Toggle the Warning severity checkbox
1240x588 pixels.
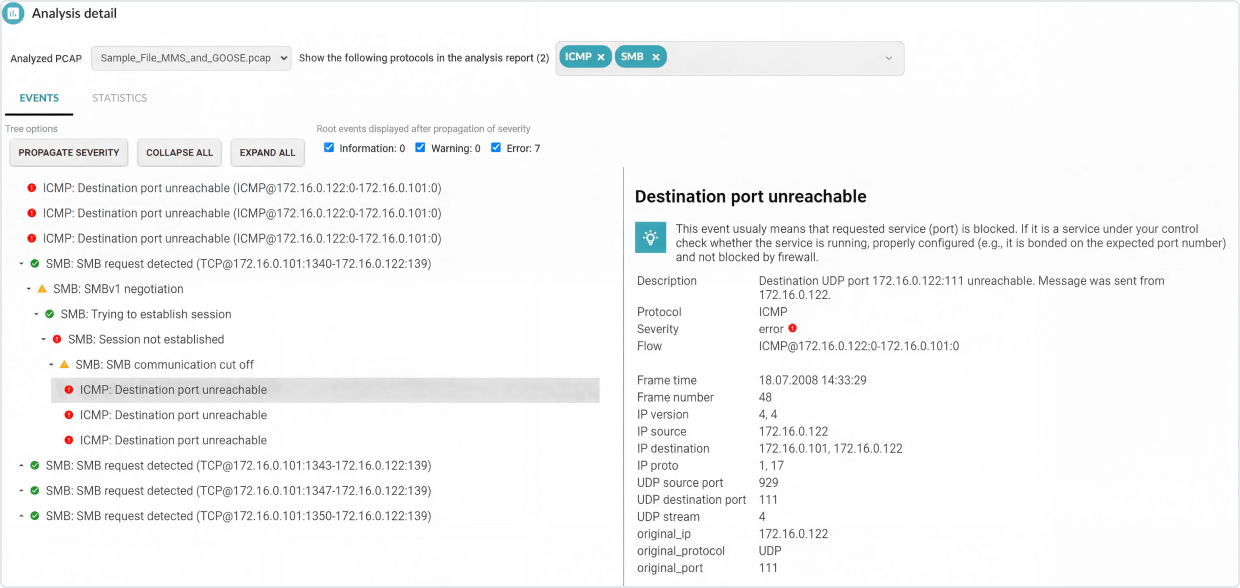pos(420,148)
